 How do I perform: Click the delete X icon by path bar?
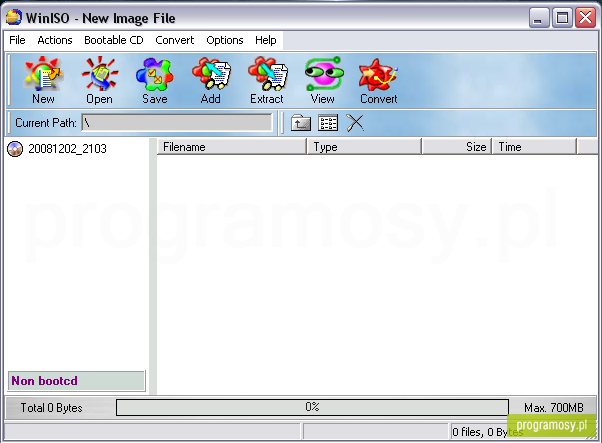point(355,123)
